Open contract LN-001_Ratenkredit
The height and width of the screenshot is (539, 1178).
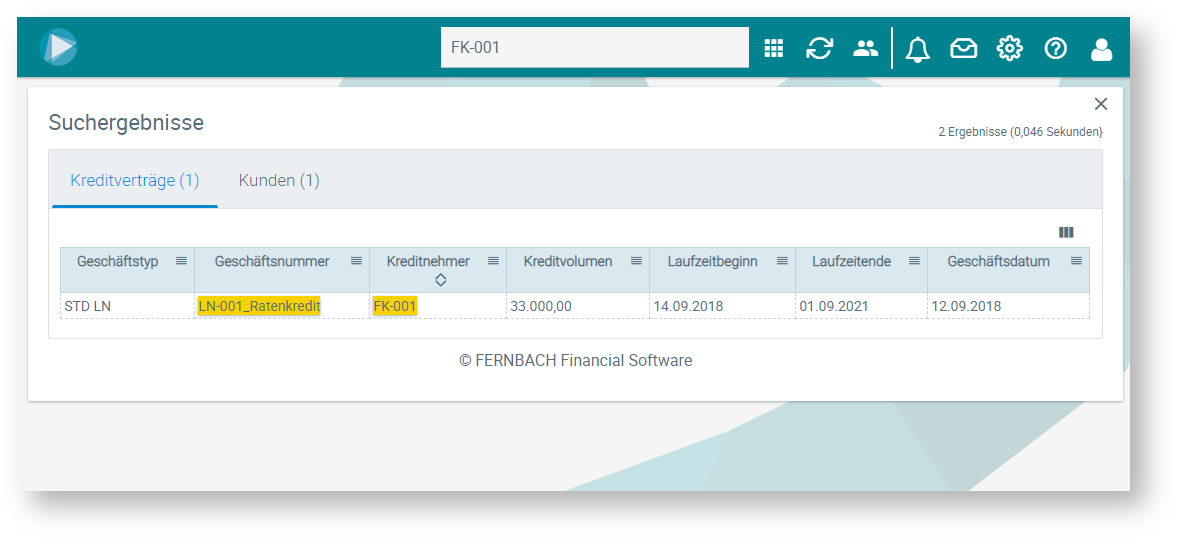[x=259, y=306]
